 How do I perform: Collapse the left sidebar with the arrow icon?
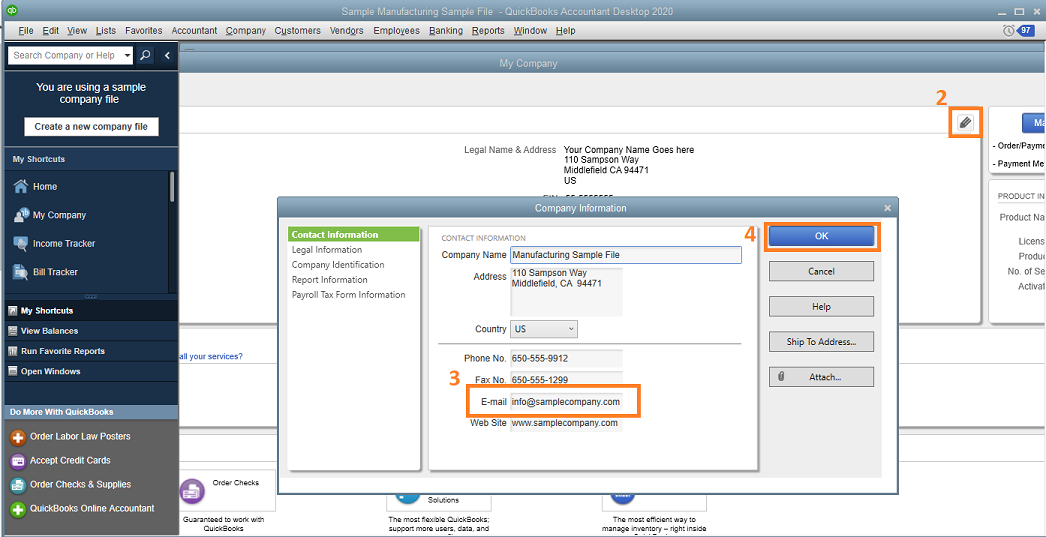click(x=167, y=55)
